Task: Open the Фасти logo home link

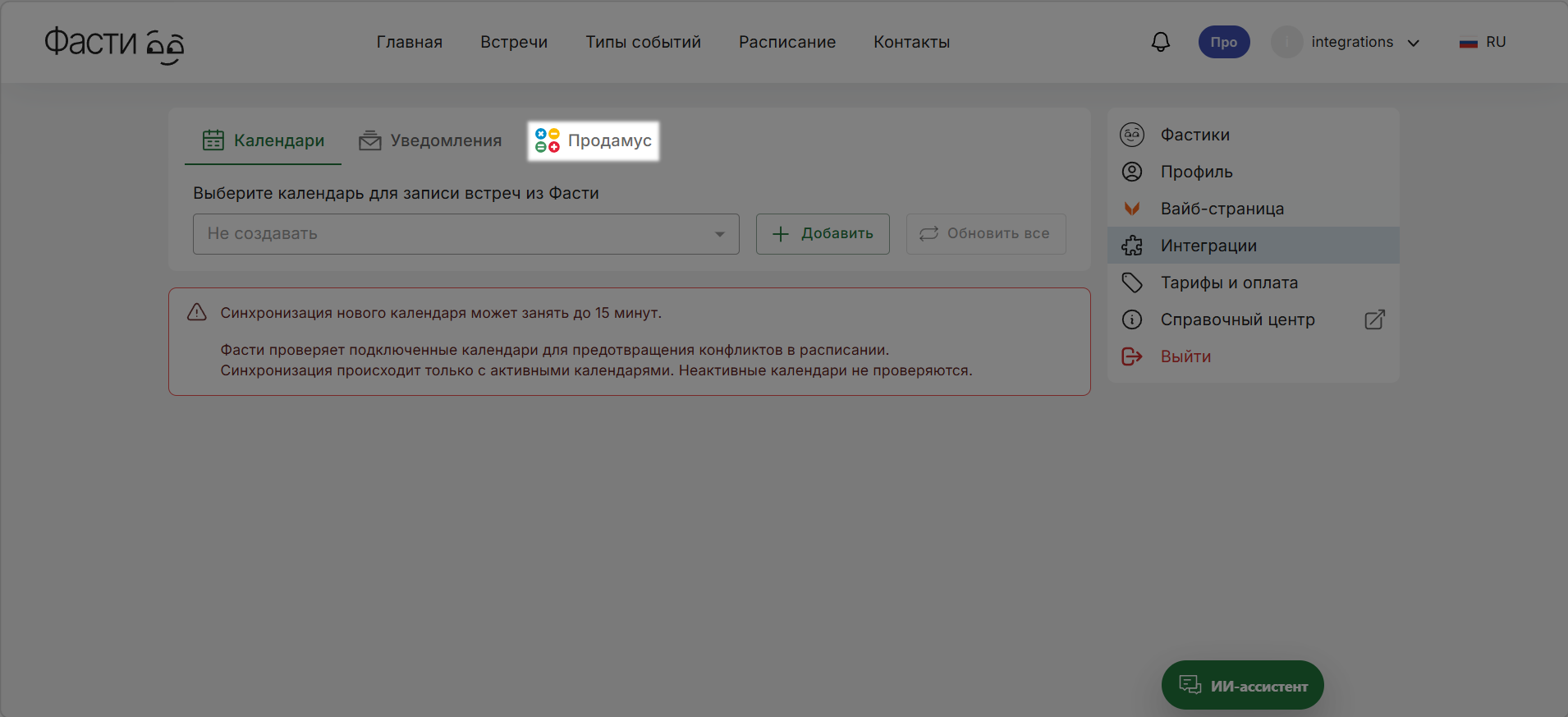Action: pyautogui.click(x=113, y=43)
